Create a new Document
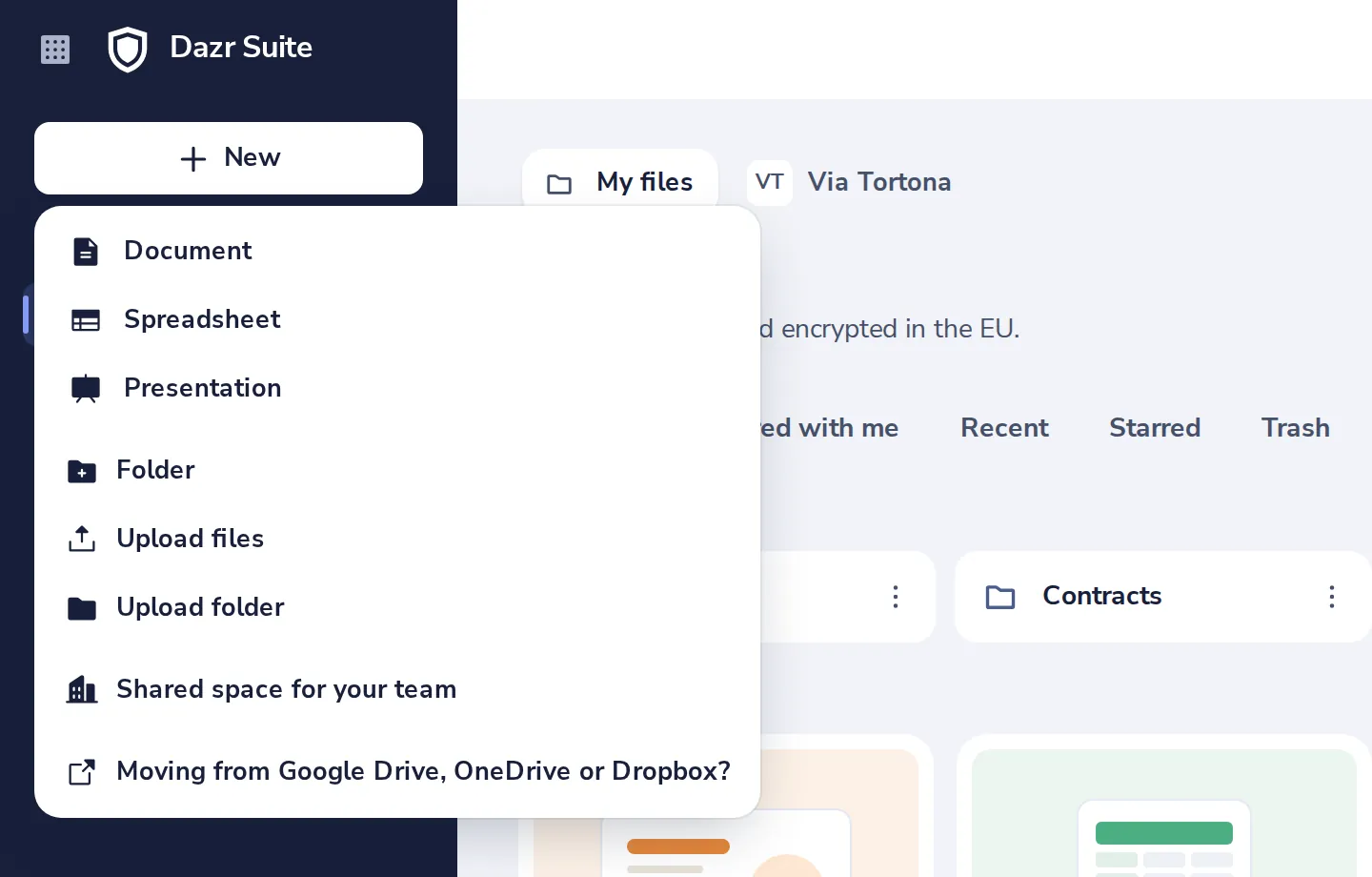The width and height of the screenshot is (1372, 877). pyautogui.click(x=397, y=251)
